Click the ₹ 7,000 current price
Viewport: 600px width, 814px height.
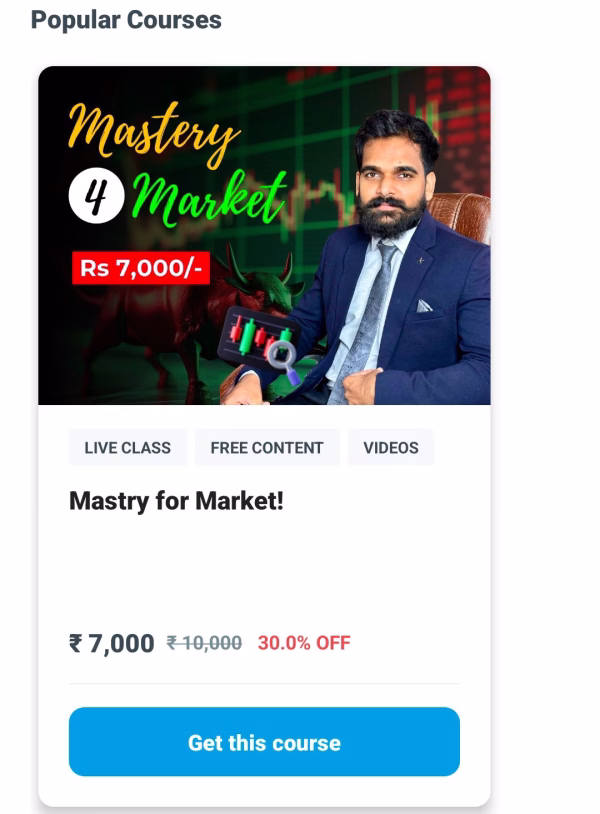coord(112,644)
